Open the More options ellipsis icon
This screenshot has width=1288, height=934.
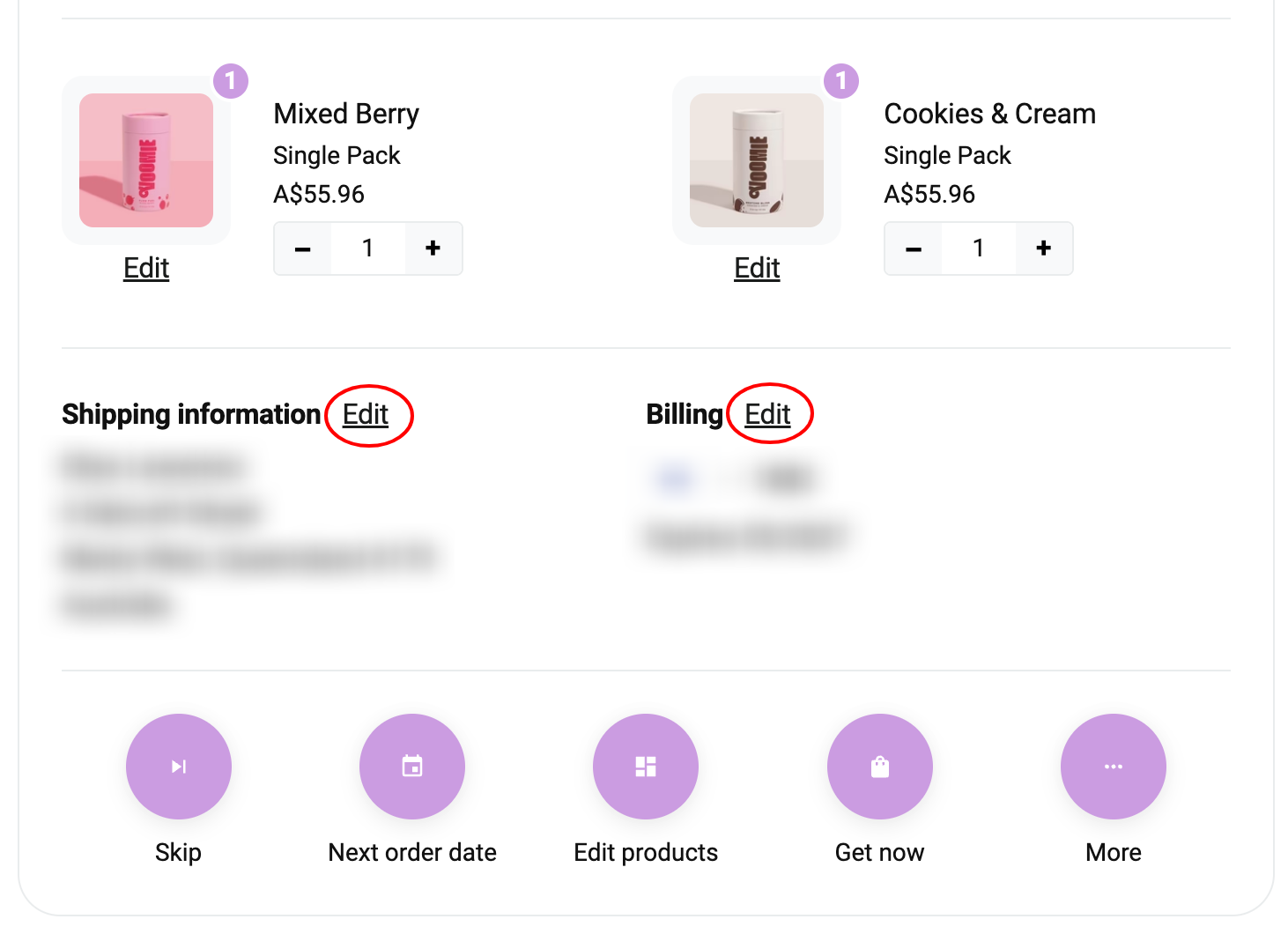[1114, 767]
